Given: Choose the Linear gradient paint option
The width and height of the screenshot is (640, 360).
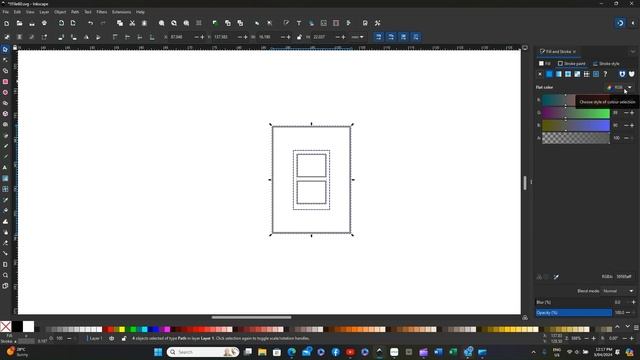Looking at the screenshot, I should point(559,74).
